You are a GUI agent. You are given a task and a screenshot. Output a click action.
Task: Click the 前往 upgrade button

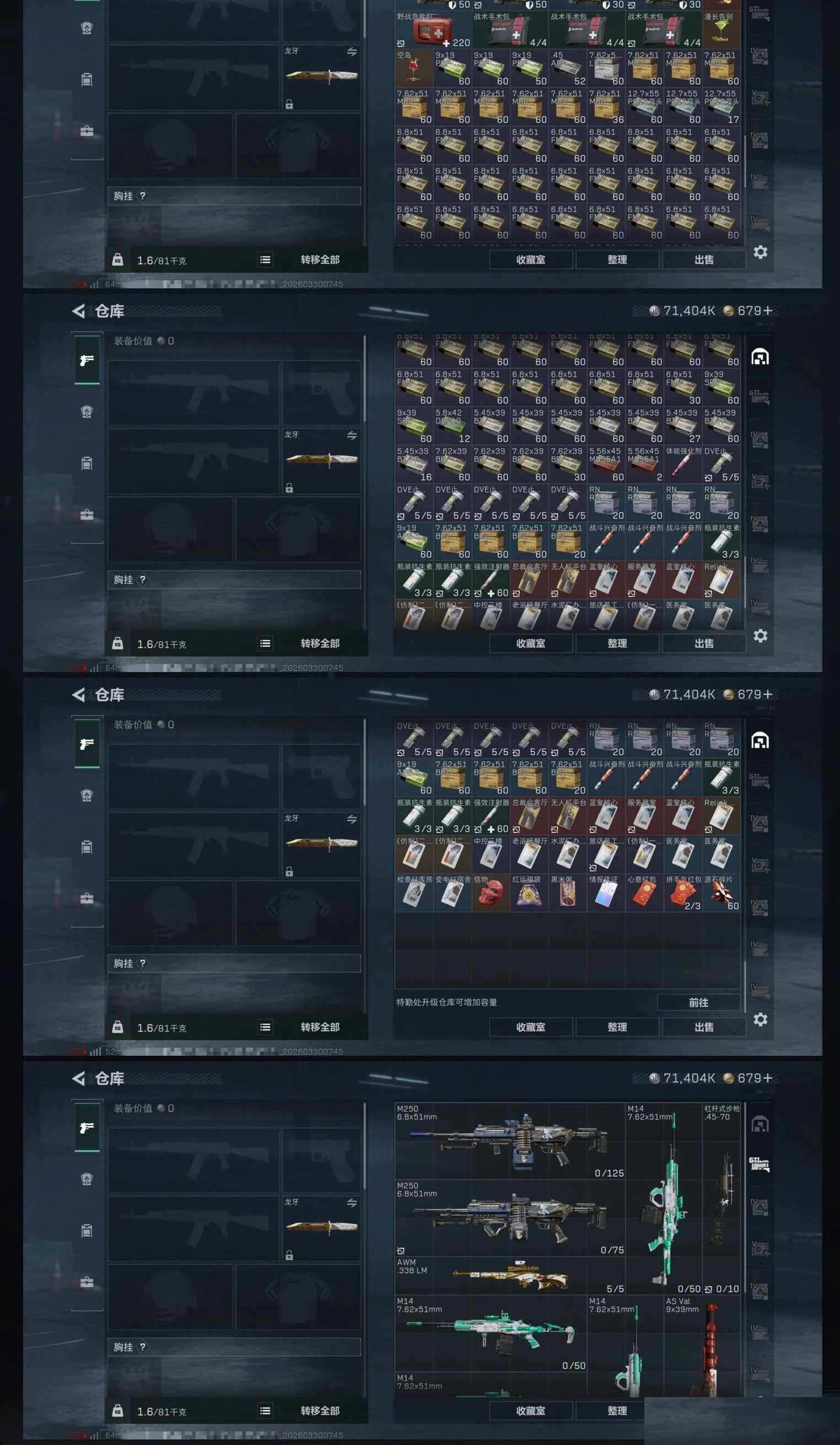click(x=698, y=1002)
